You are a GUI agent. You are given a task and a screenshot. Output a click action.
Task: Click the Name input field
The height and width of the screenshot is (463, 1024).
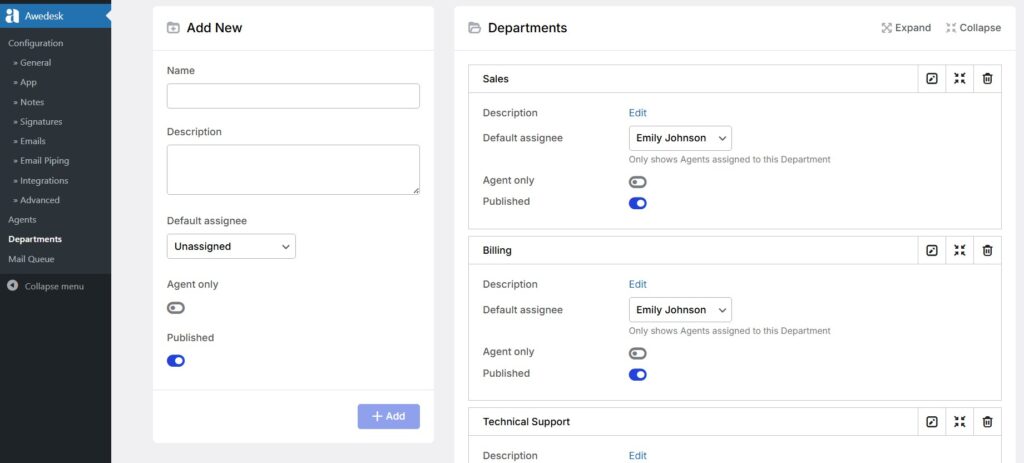293,96
